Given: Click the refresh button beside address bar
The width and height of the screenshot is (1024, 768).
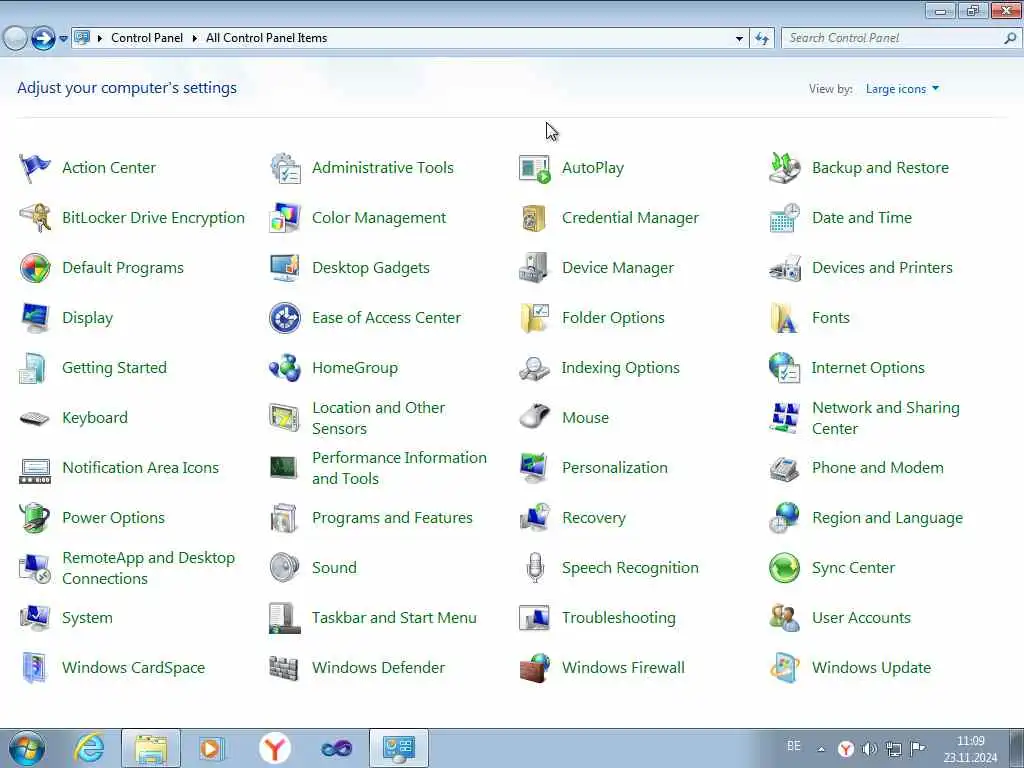Looking at the screenshot, I should point(762,39).
